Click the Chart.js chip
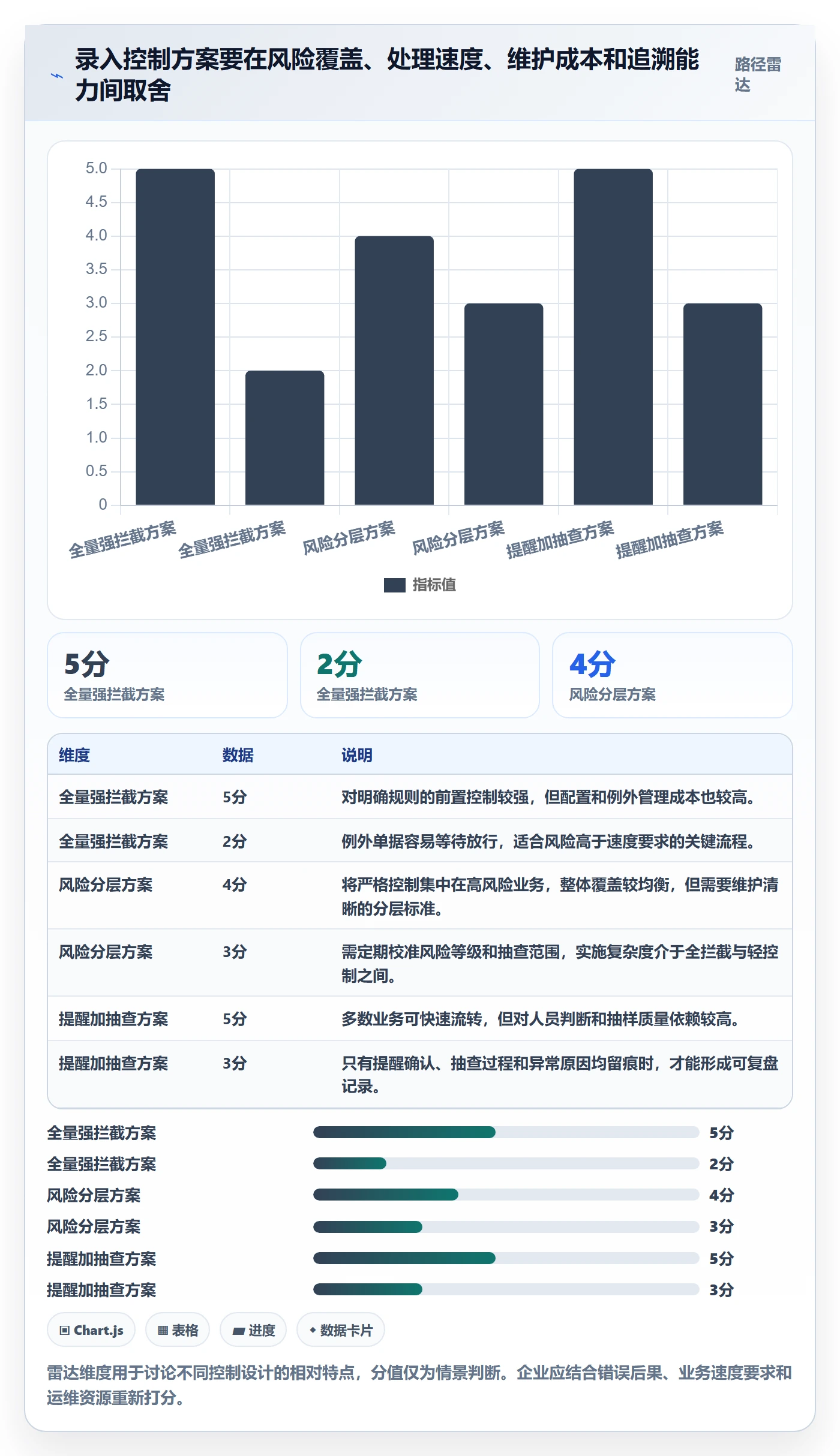840x1456 pixels. pyautogui.click(x=91, y=1330)
